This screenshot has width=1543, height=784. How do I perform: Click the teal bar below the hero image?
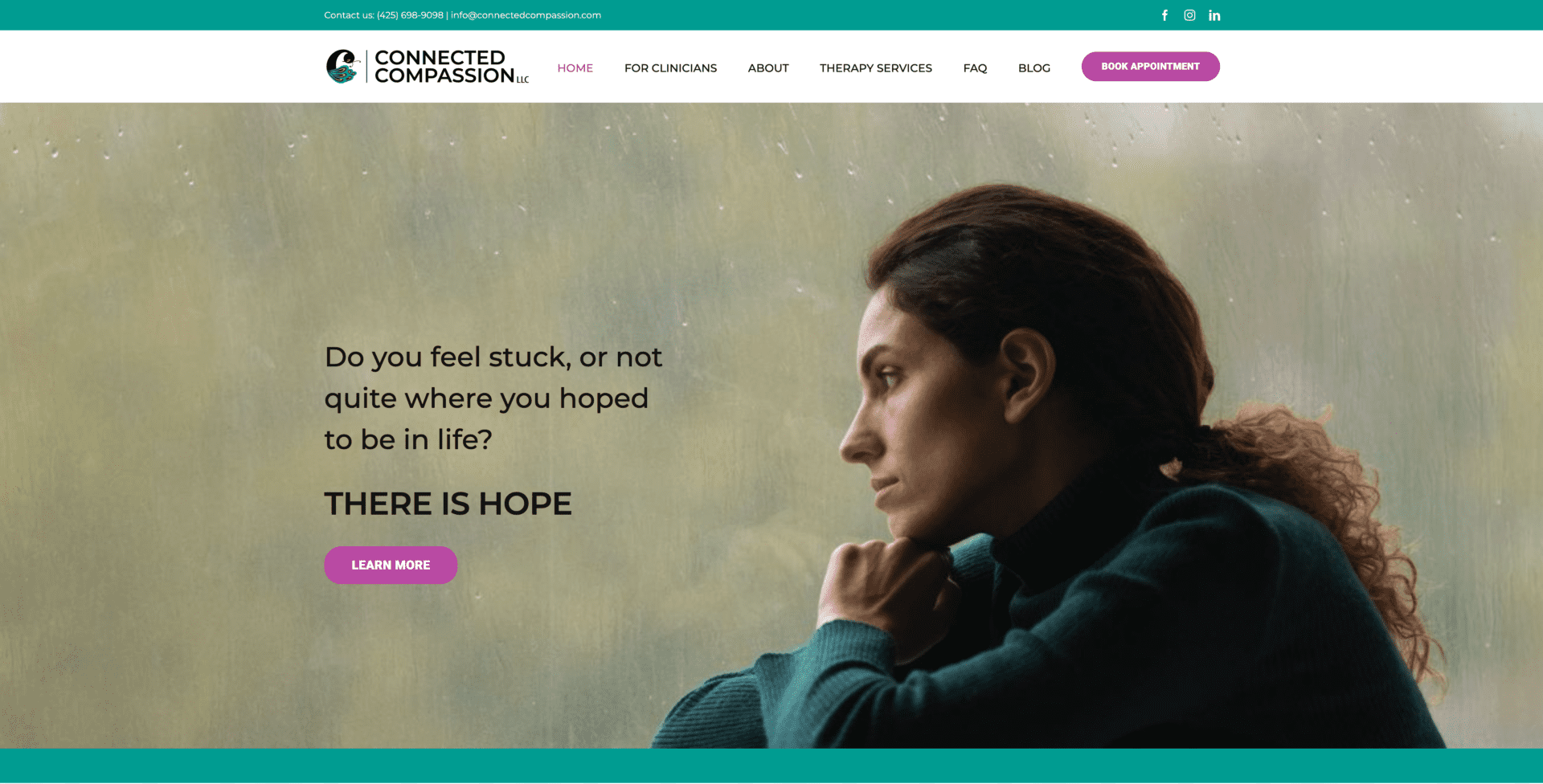click(771, 766)
